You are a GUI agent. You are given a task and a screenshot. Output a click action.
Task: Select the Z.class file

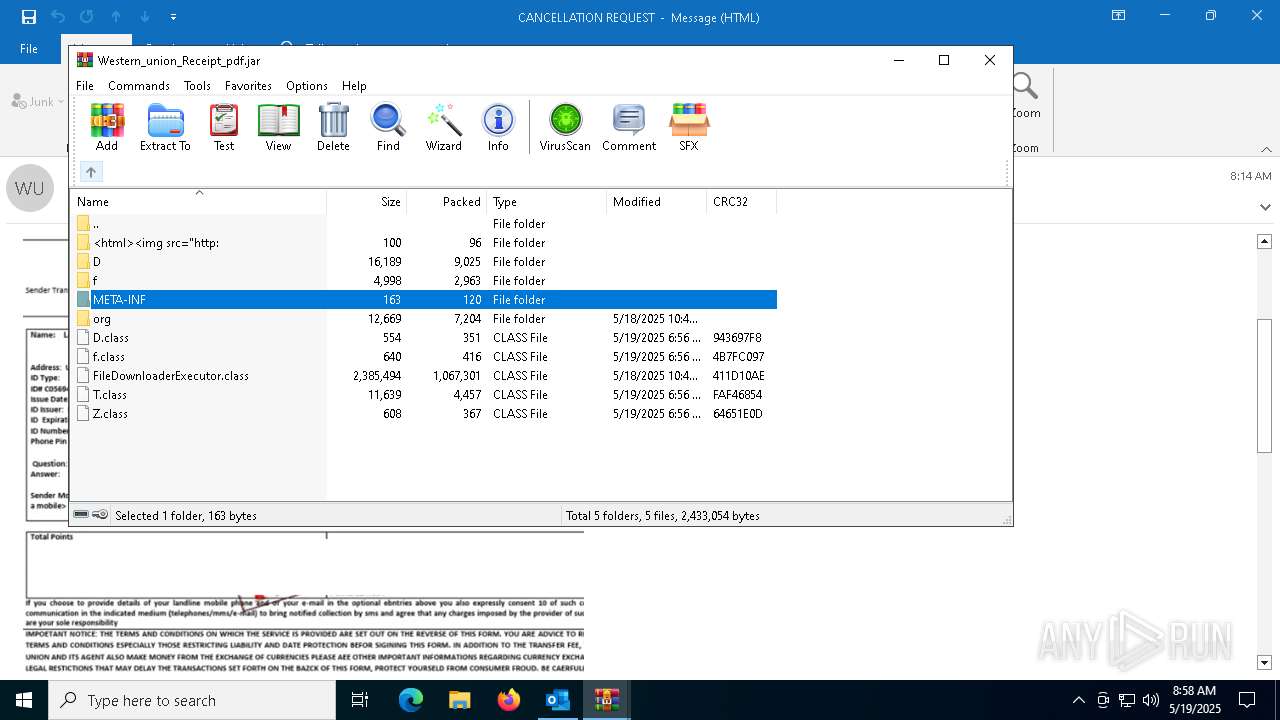point(424,413)
